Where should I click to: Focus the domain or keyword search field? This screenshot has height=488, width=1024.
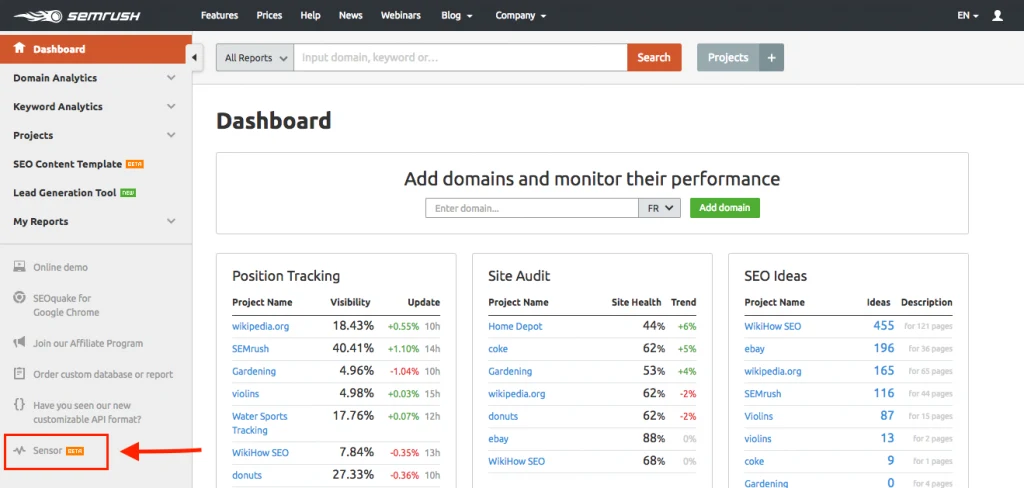pyautogui.click(x=460, y=57)
